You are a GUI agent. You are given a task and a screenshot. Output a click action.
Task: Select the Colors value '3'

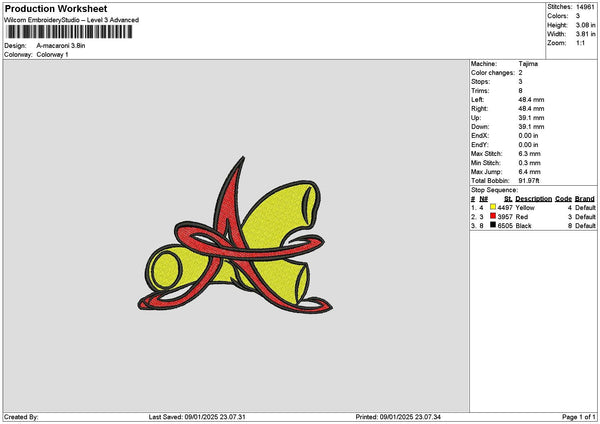pyautogui.click(x=578, y=16)
